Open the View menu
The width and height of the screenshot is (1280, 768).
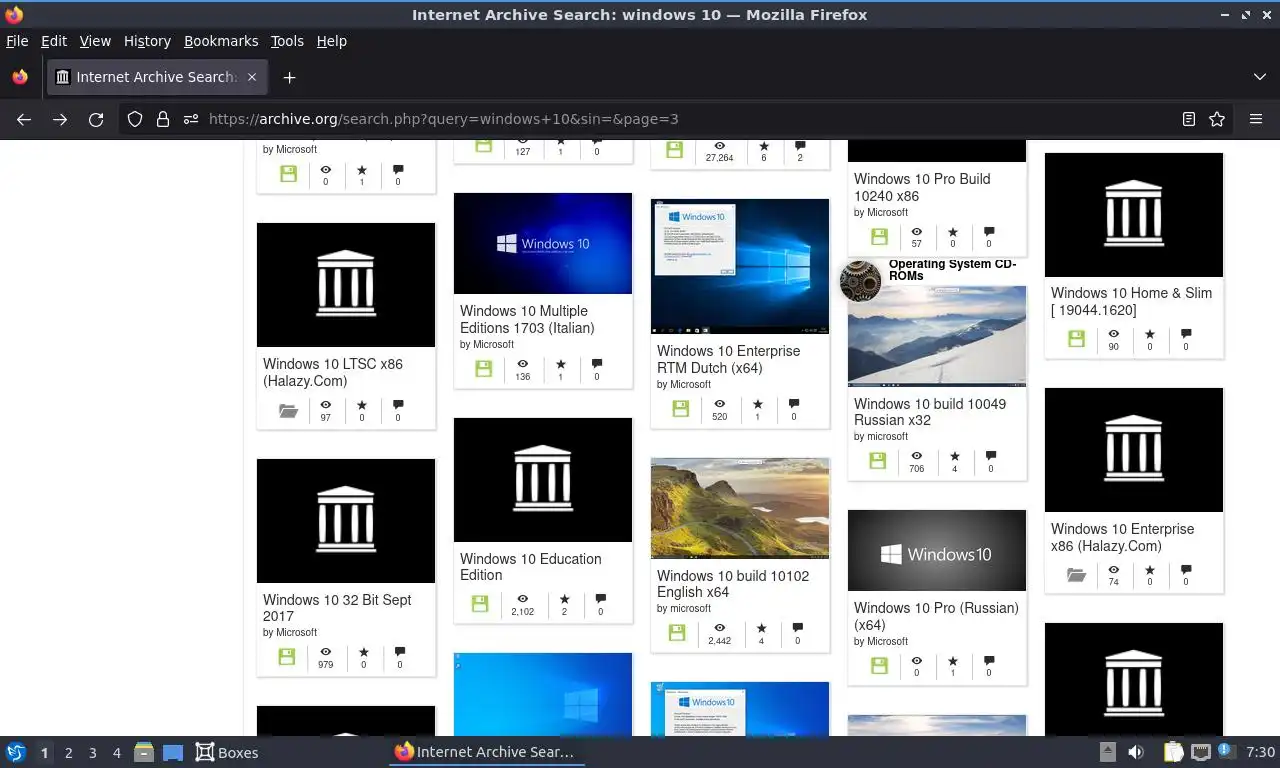coord(95,41)
